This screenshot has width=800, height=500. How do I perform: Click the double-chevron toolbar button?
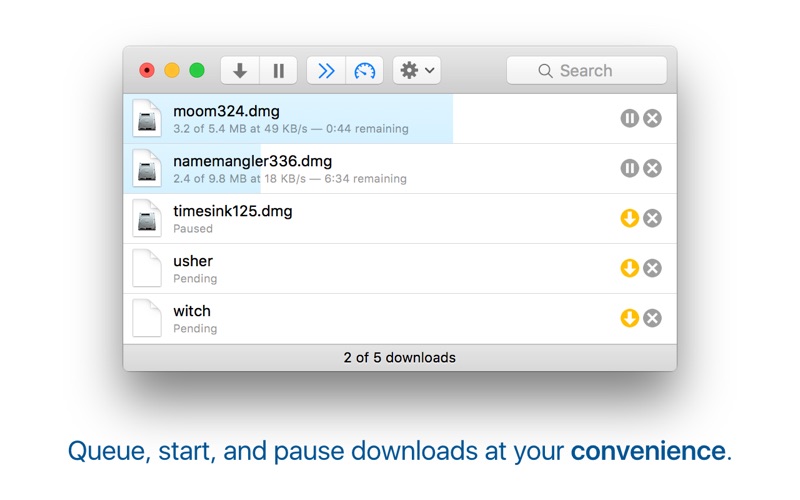pos(326,70)
